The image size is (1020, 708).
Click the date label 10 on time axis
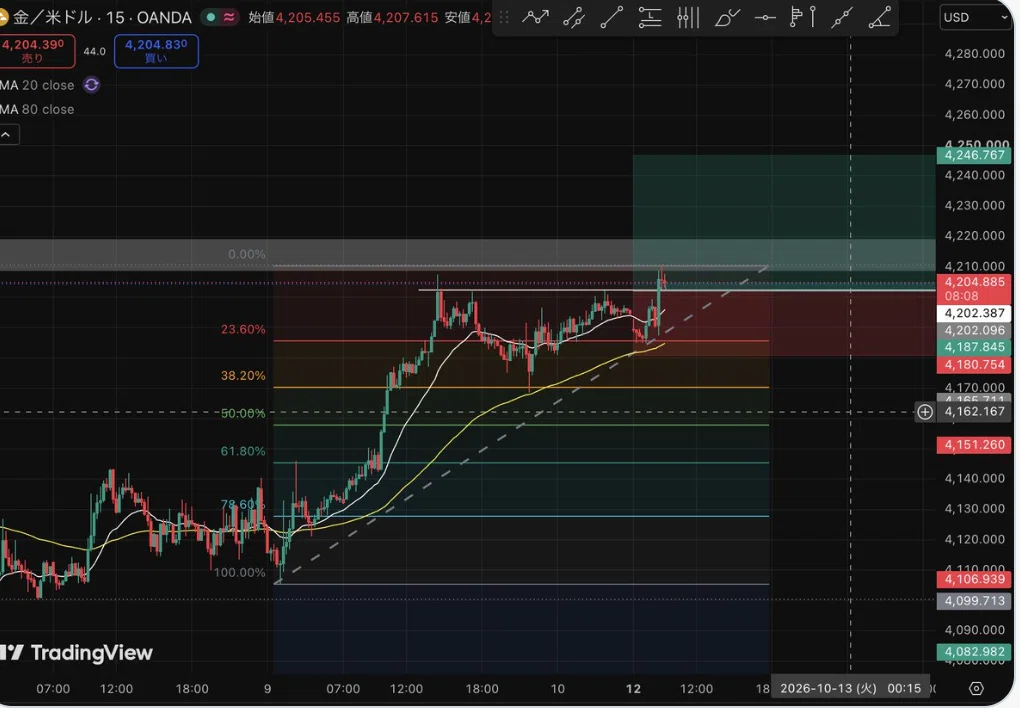[x=557, y=688]
